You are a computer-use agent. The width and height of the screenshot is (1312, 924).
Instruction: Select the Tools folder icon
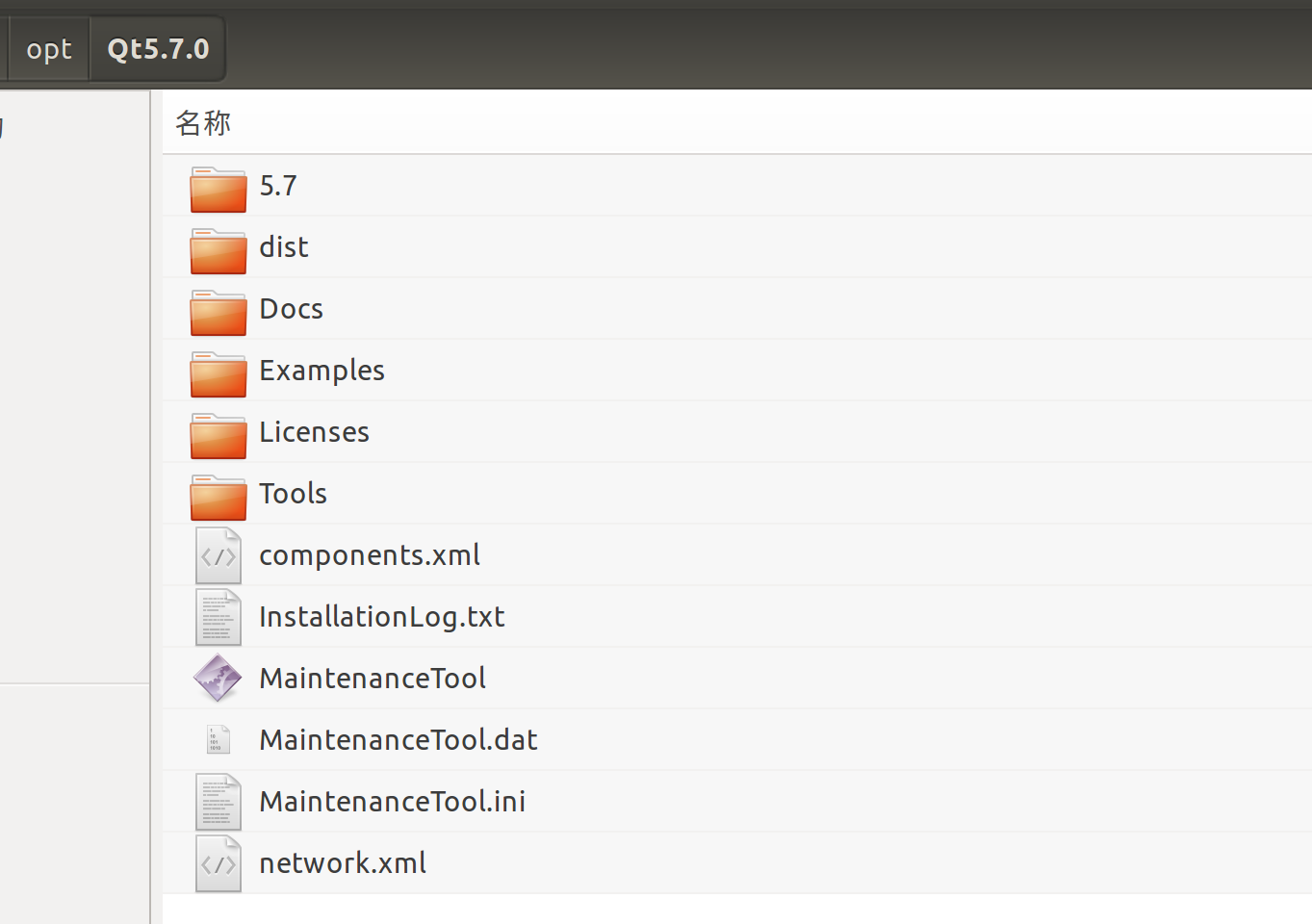click(x=219, y=497)
